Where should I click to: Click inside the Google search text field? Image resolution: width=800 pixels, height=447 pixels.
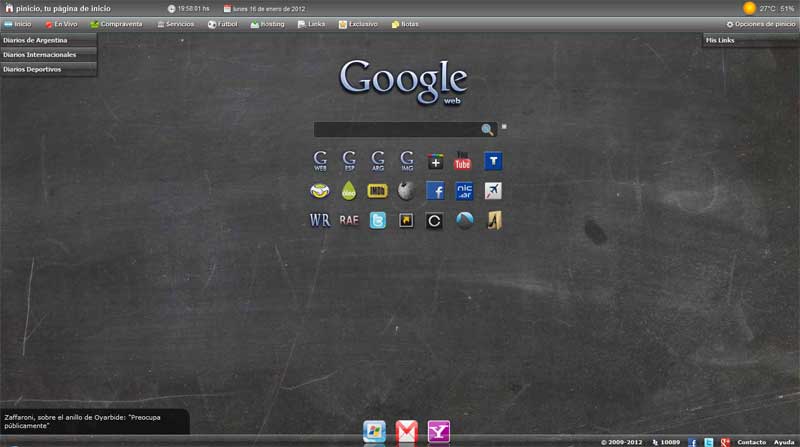(x=396, y=130)
